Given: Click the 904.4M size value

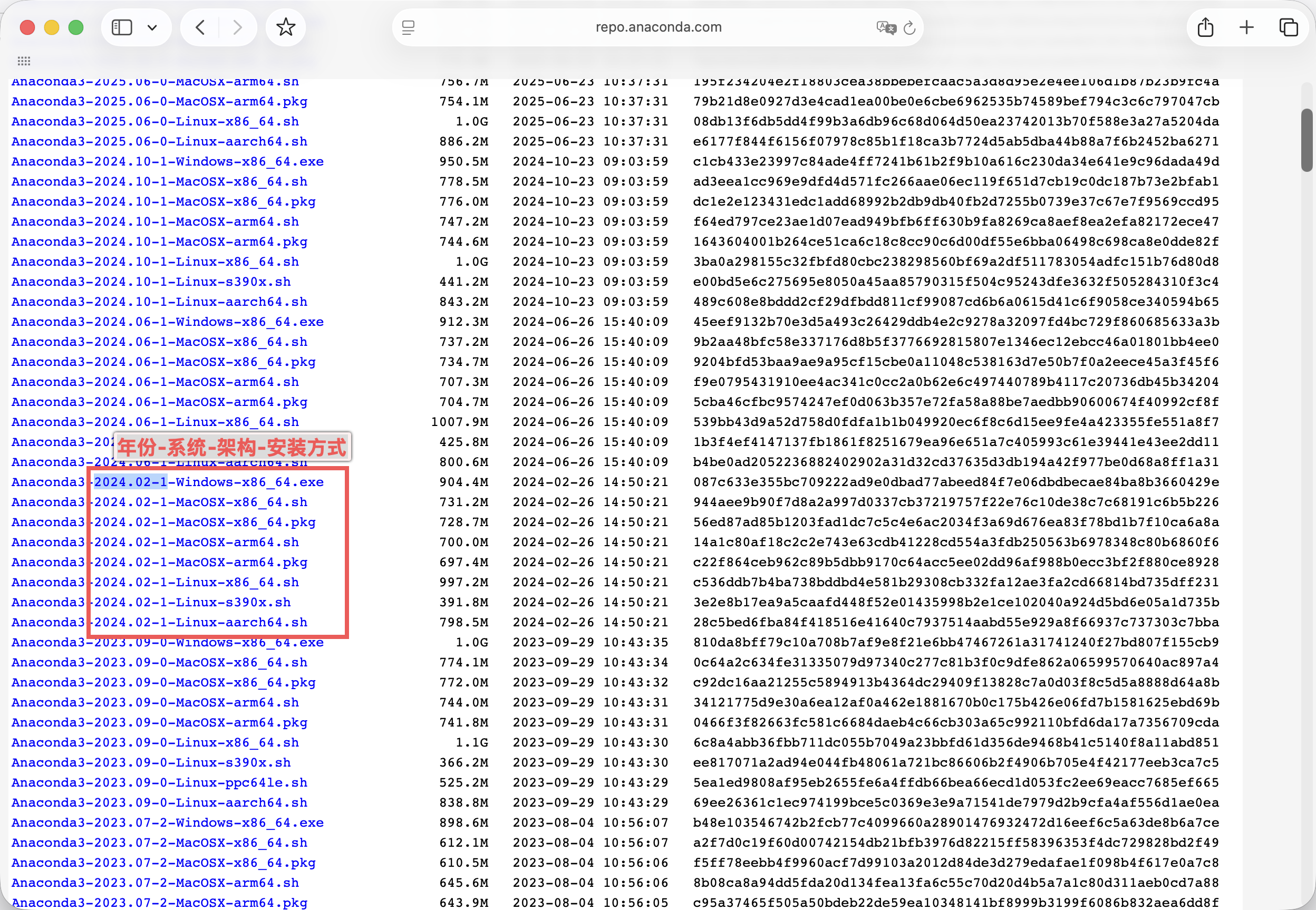Looking at the screenshot, I should point(463,482).
